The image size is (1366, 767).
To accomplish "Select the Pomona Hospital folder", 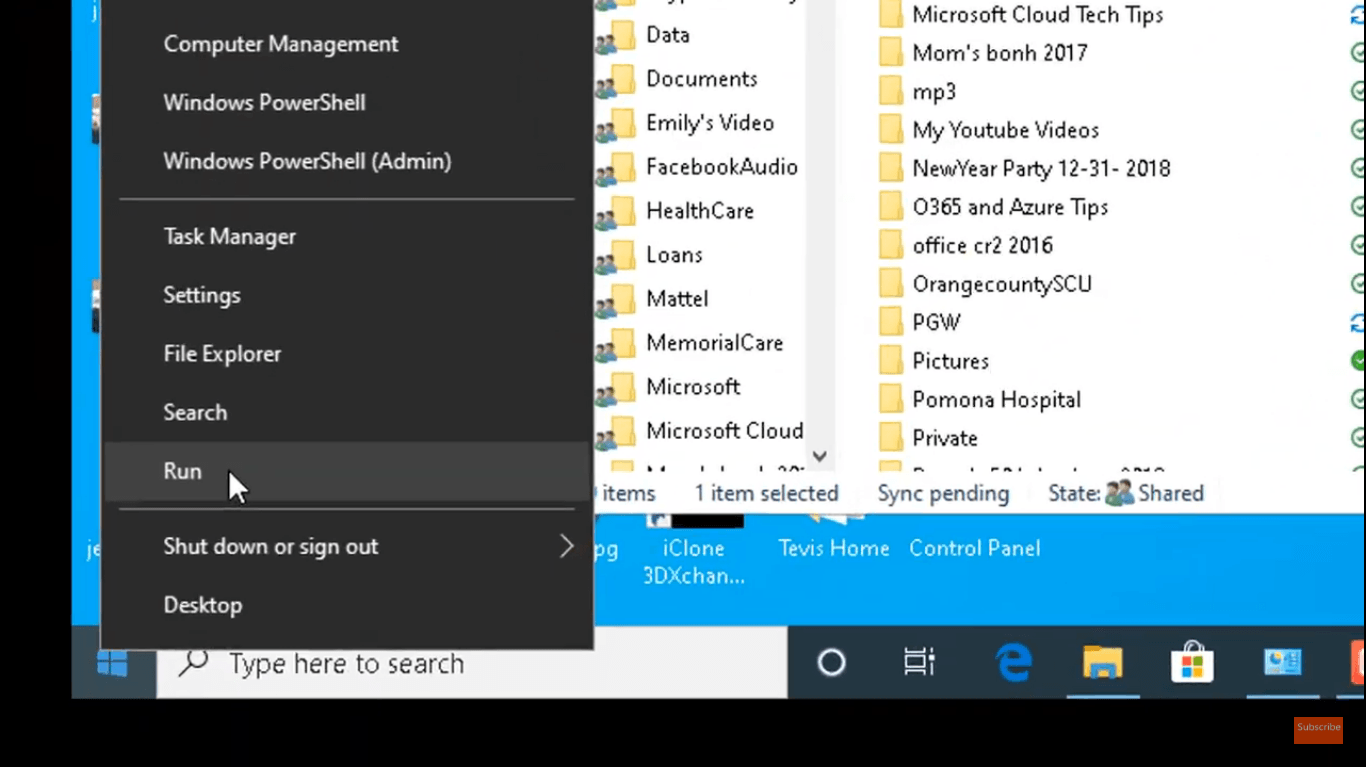I will pyautogui.click(x=996, y=400).
